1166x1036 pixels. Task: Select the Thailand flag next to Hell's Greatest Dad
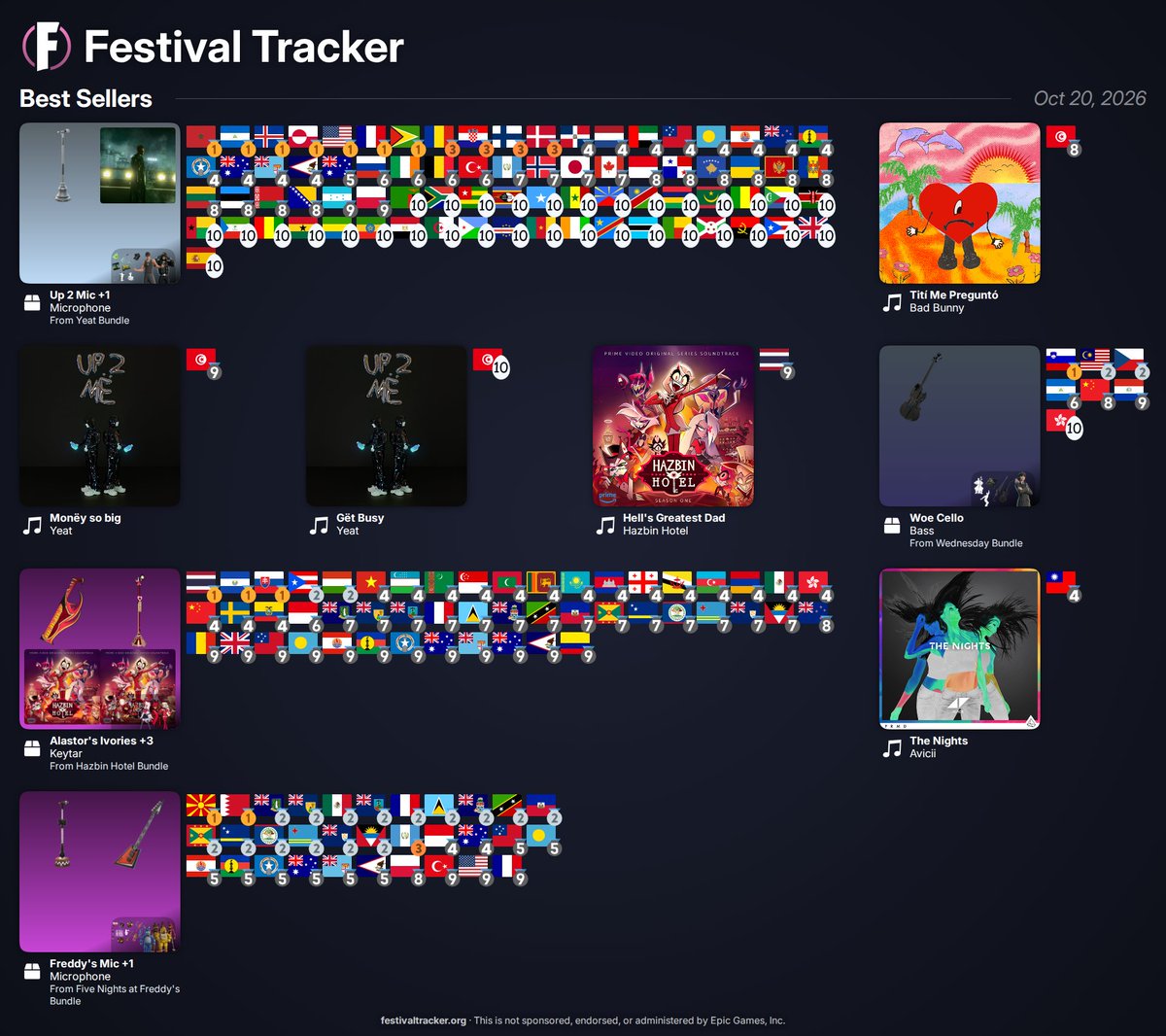click(774, 359)
